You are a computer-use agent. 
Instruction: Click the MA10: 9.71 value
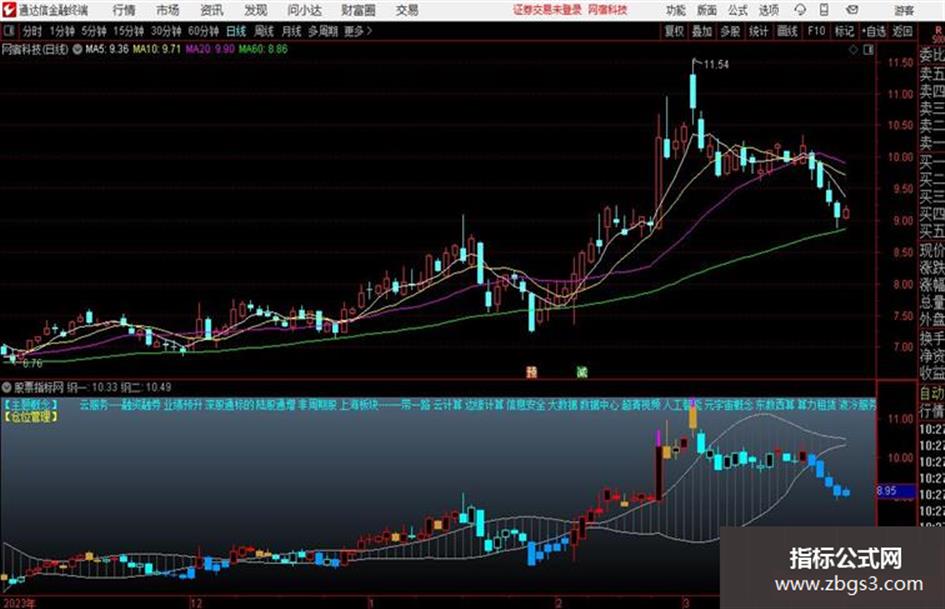157,49
